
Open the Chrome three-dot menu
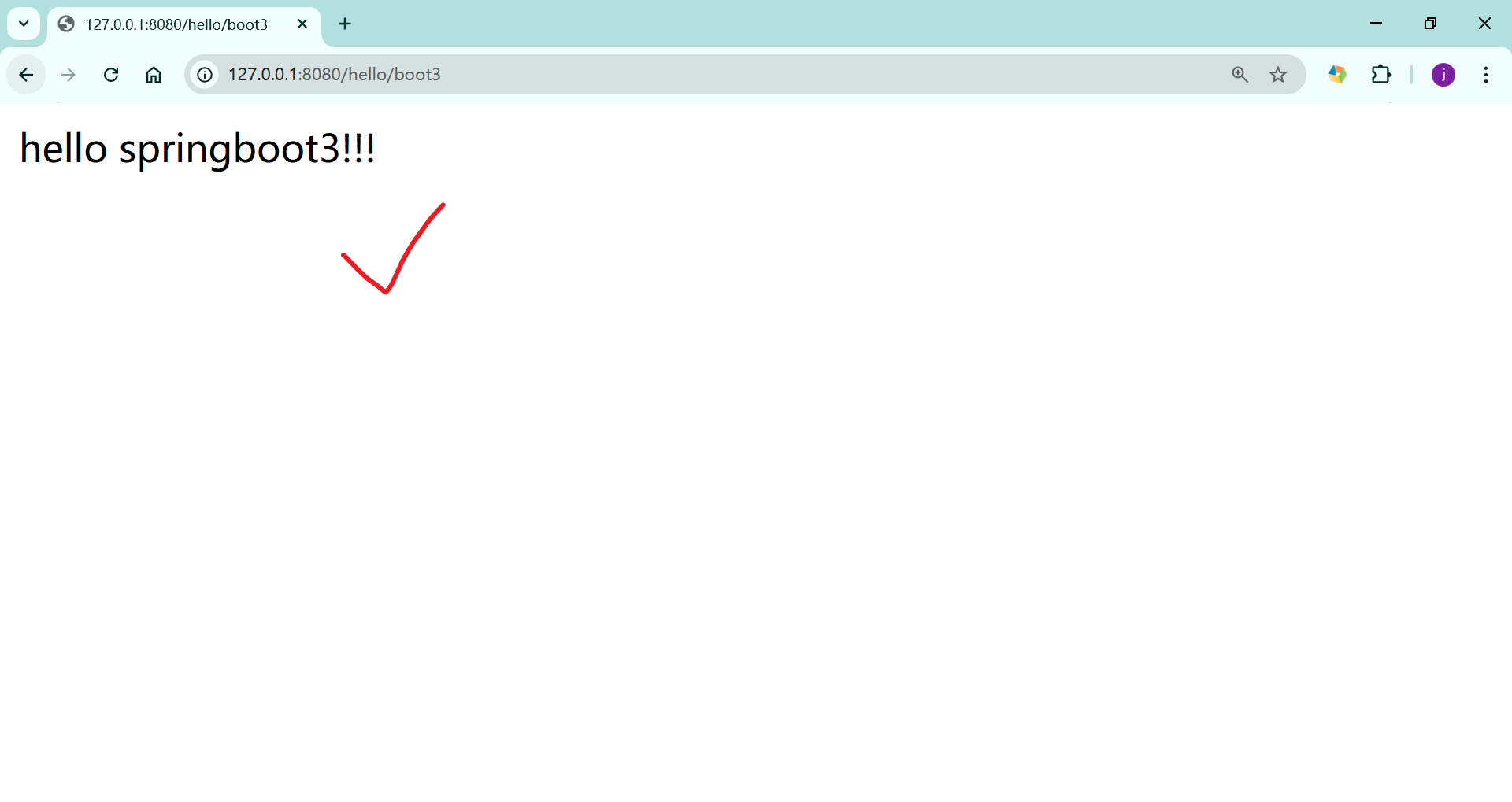1486,75
